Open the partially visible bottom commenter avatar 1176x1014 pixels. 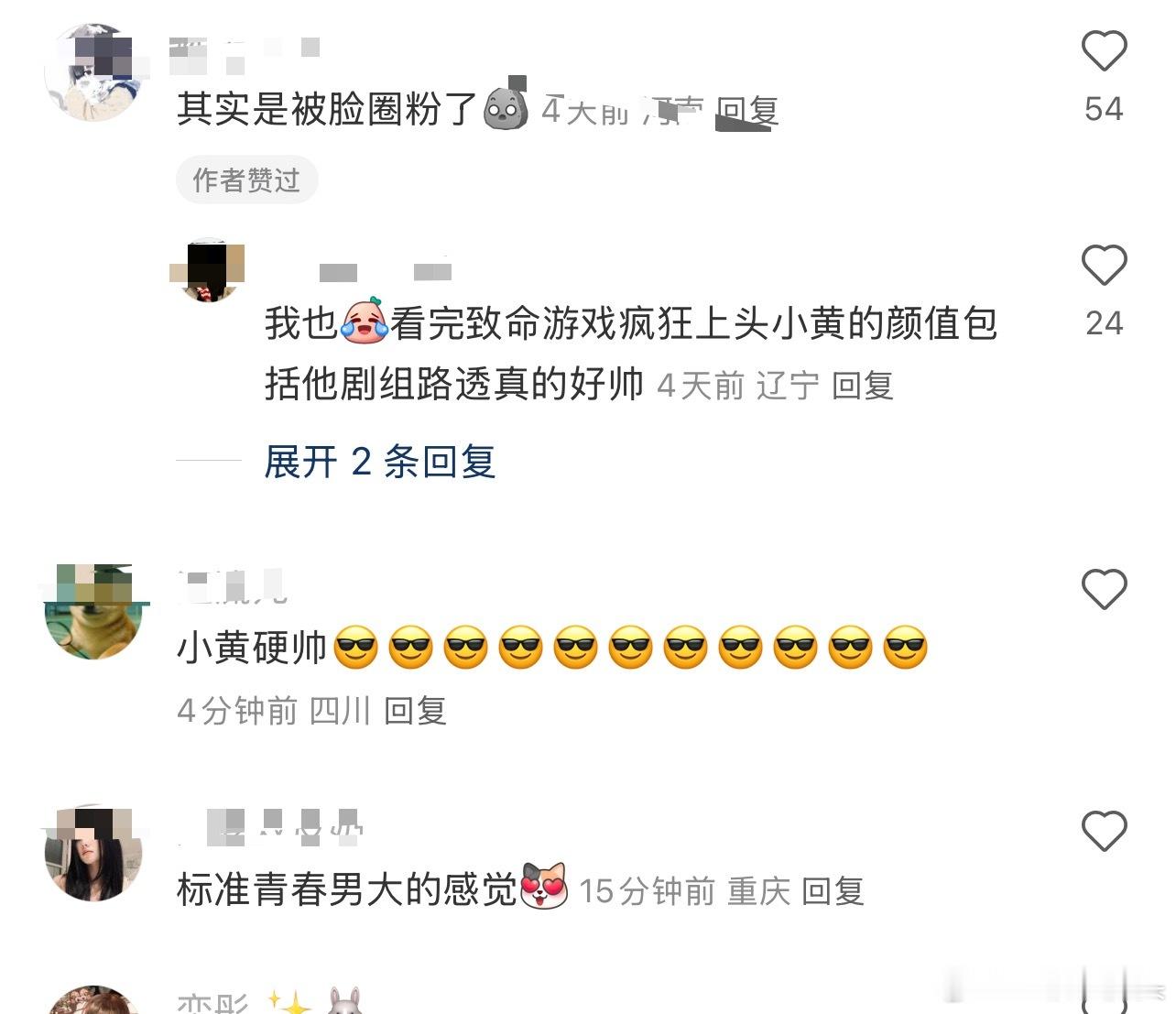tap(93, 1000)
